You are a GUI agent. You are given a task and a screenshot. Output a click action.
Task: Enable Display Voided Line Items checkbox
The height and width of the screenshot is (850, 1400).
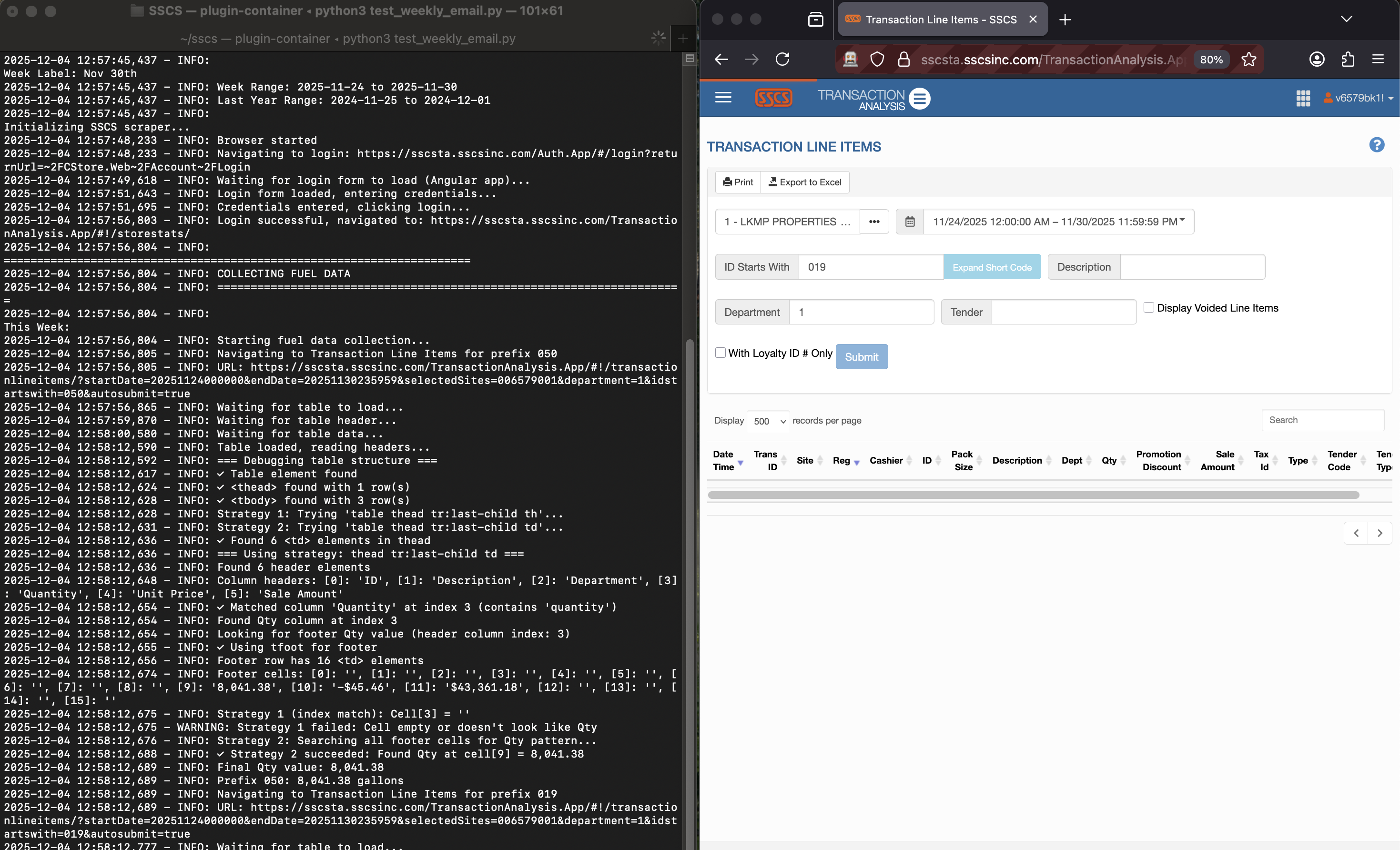(x=1148, y=307)
